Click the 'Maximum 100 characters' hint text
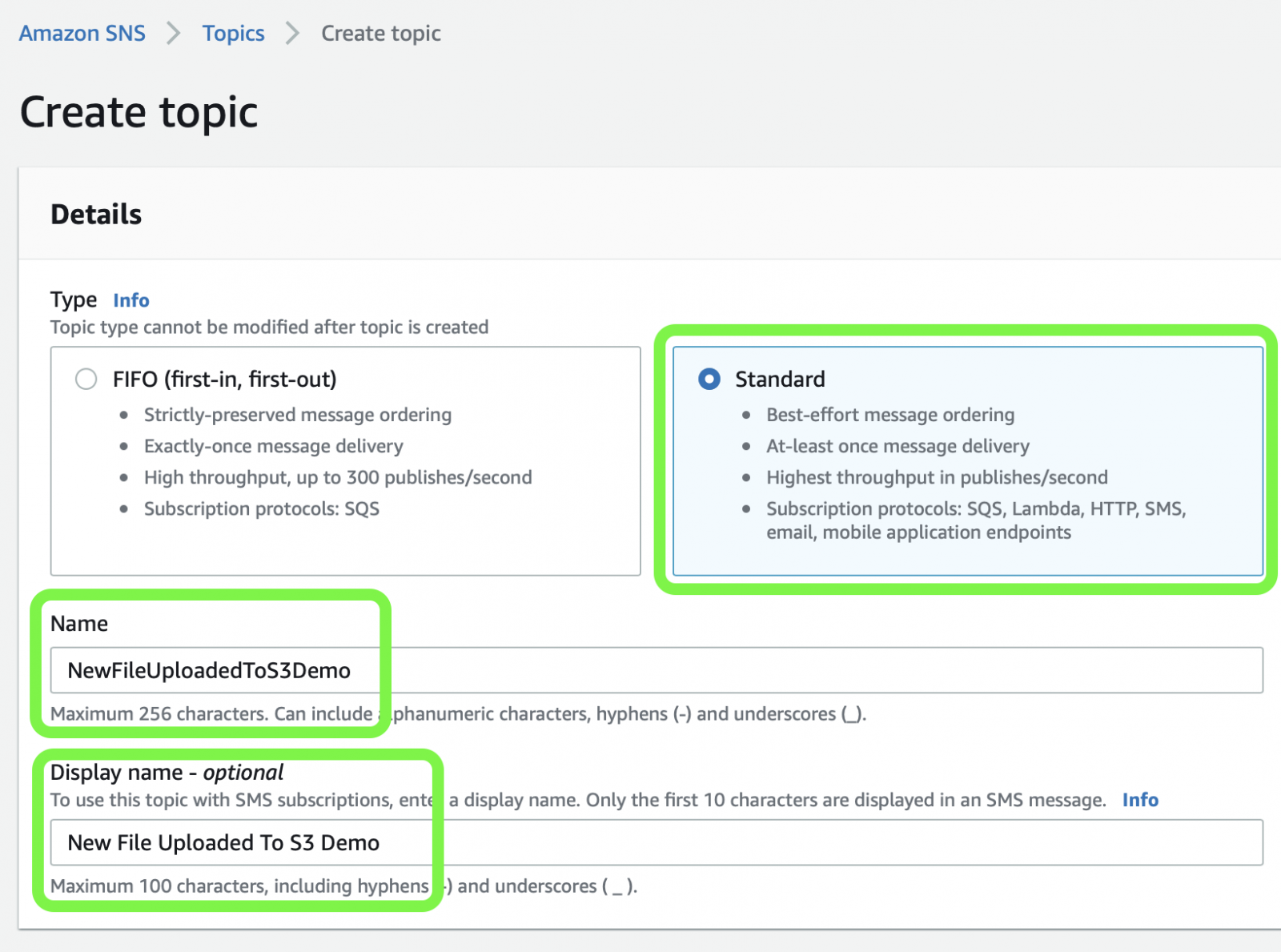 click(344, 886)
